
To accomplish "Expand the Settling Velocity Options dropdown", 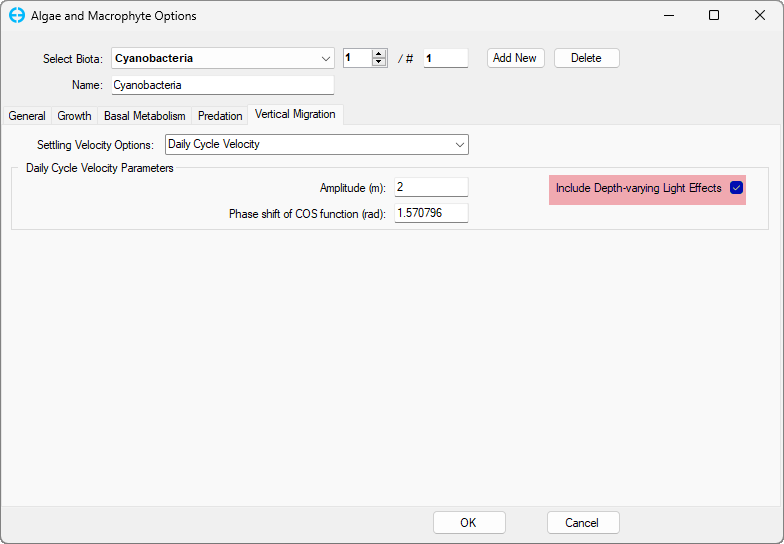I will [316, 145].
